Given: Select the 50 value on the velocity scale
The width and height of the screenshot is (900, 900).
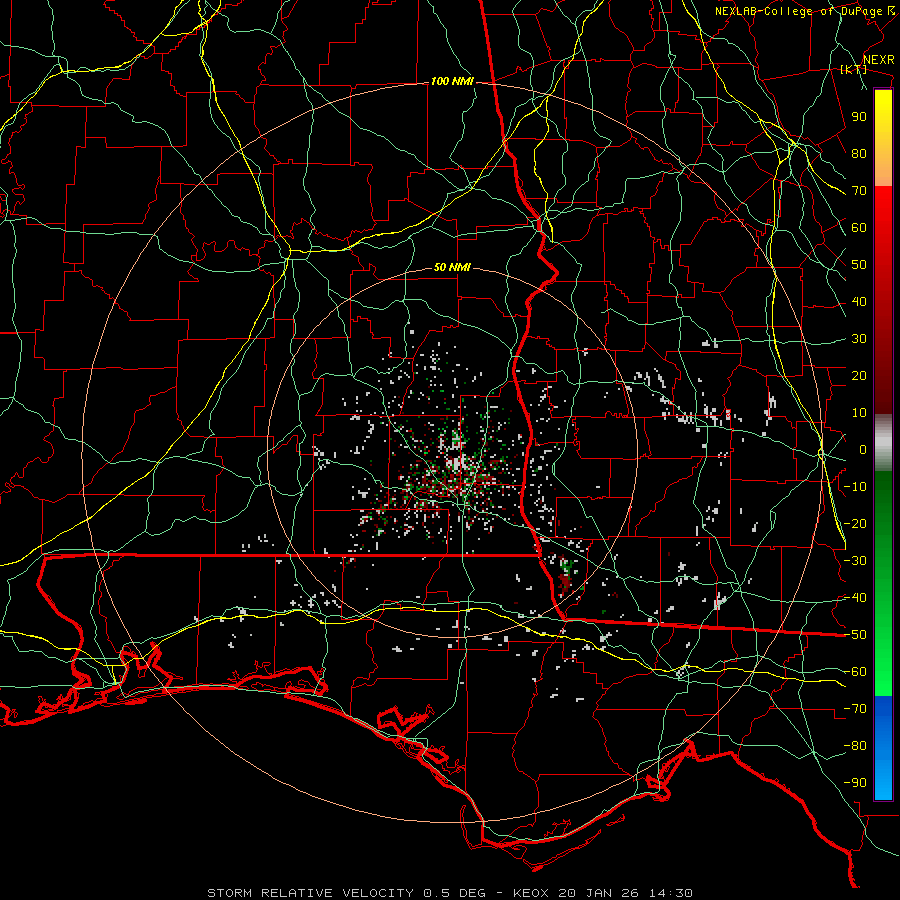Looking at the screenshot, I should (859, 265).
